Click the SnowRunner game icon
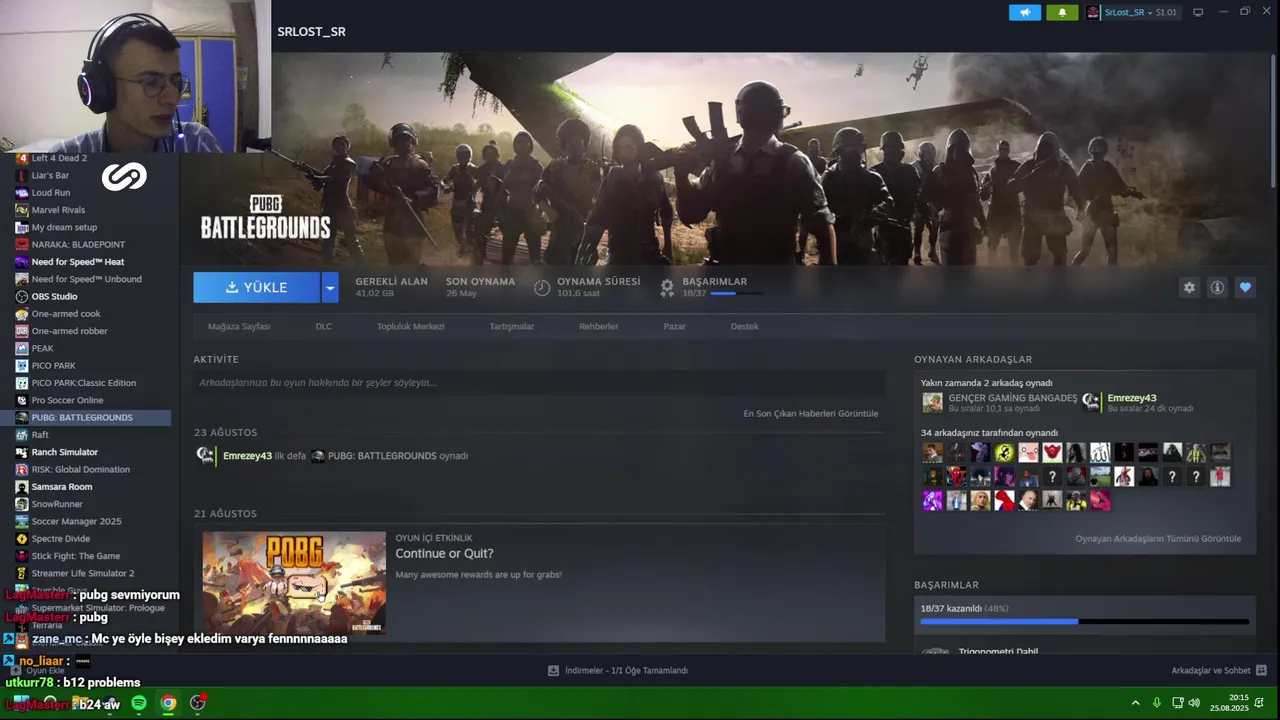 [x=22, y=504]
